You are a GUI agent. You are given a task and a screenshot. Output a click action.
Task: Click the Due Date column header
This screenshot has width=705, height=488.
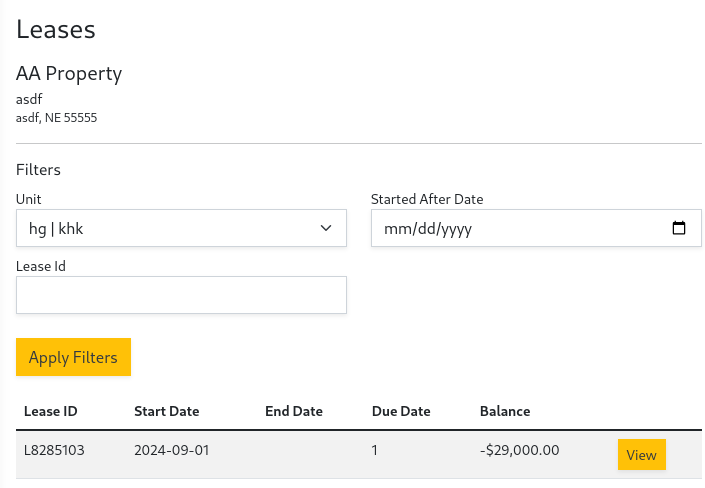(400, 411)
